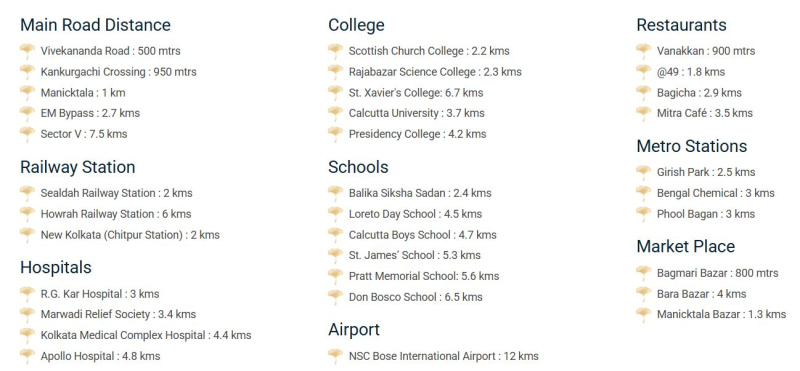Select the Mitra Café restaurant entry
The width and height of the screenshot is (800, 371).
point(705,113)
